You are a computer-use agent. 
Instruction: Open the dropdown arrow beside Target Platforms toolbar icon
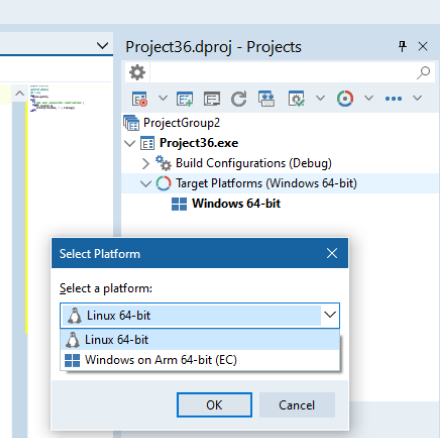[x=369, y=98]
